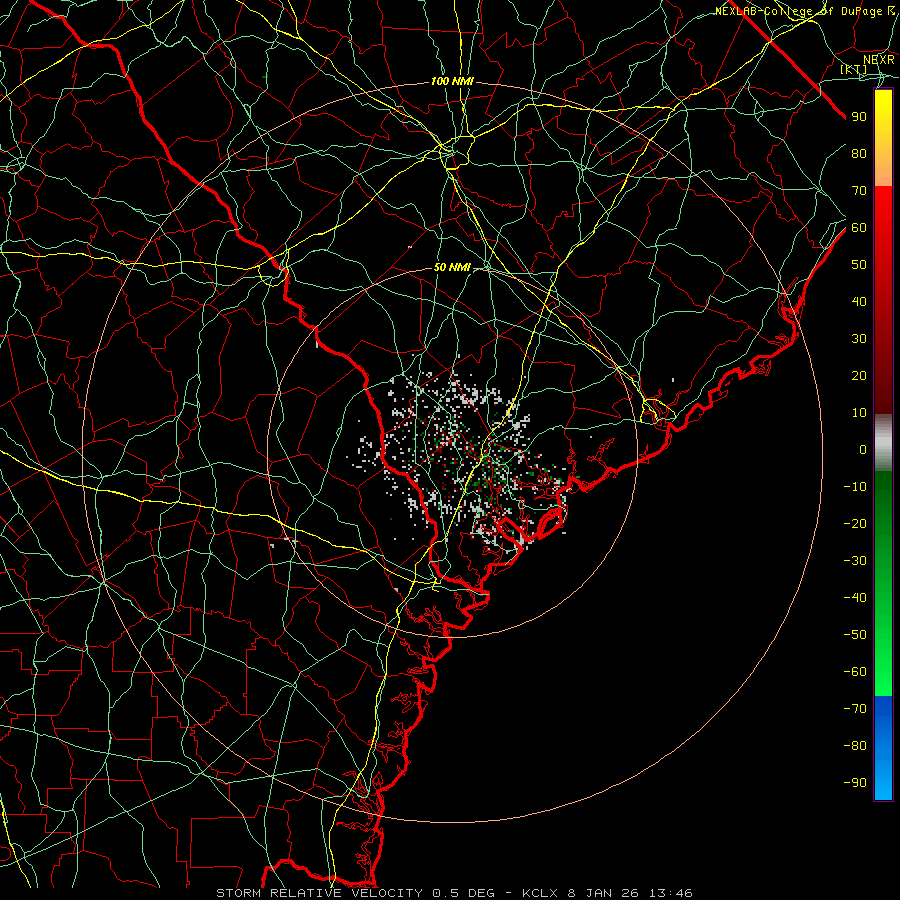Viewport: 900px width, 900px height.
Task: Click 'STORM RELATIVE VELOCITY 0.5 DEG' caption text
Action: click(x=356, y=893)
